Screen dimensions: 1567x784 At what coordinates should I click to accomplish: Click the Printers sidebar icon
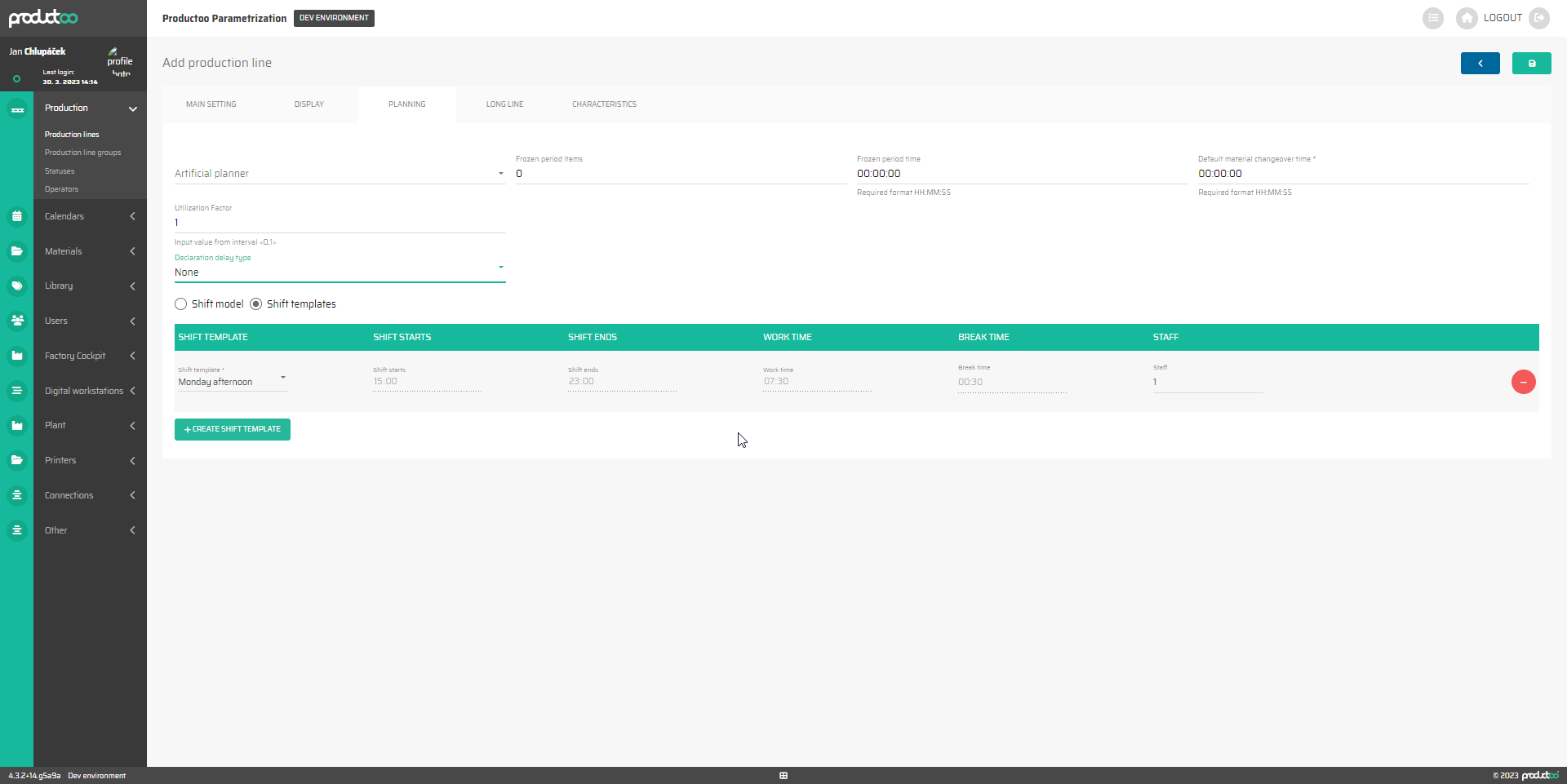coord(17,460)
